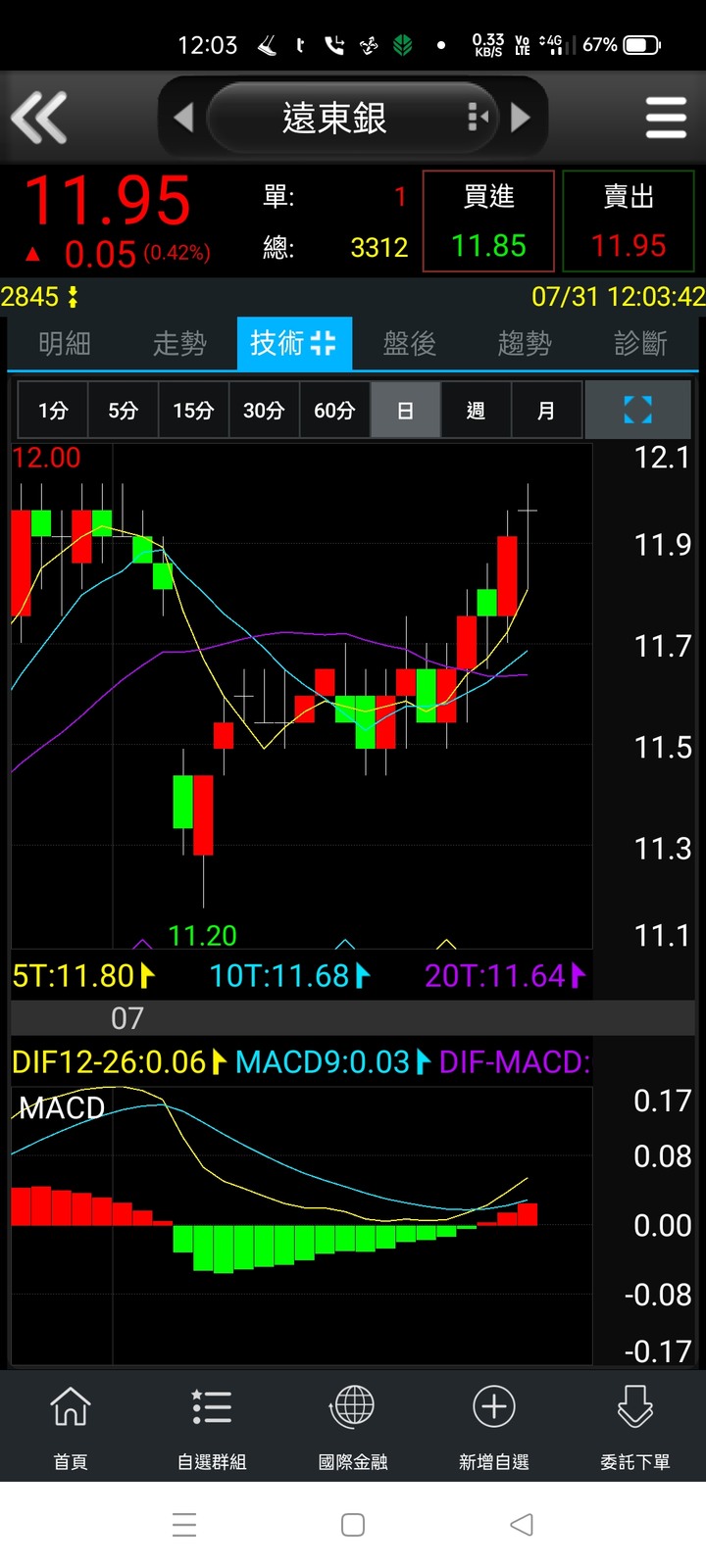This screenshot has height=1568, width=706.
Task: Go to 首頁 home
Action: (x=71, y=1427)
